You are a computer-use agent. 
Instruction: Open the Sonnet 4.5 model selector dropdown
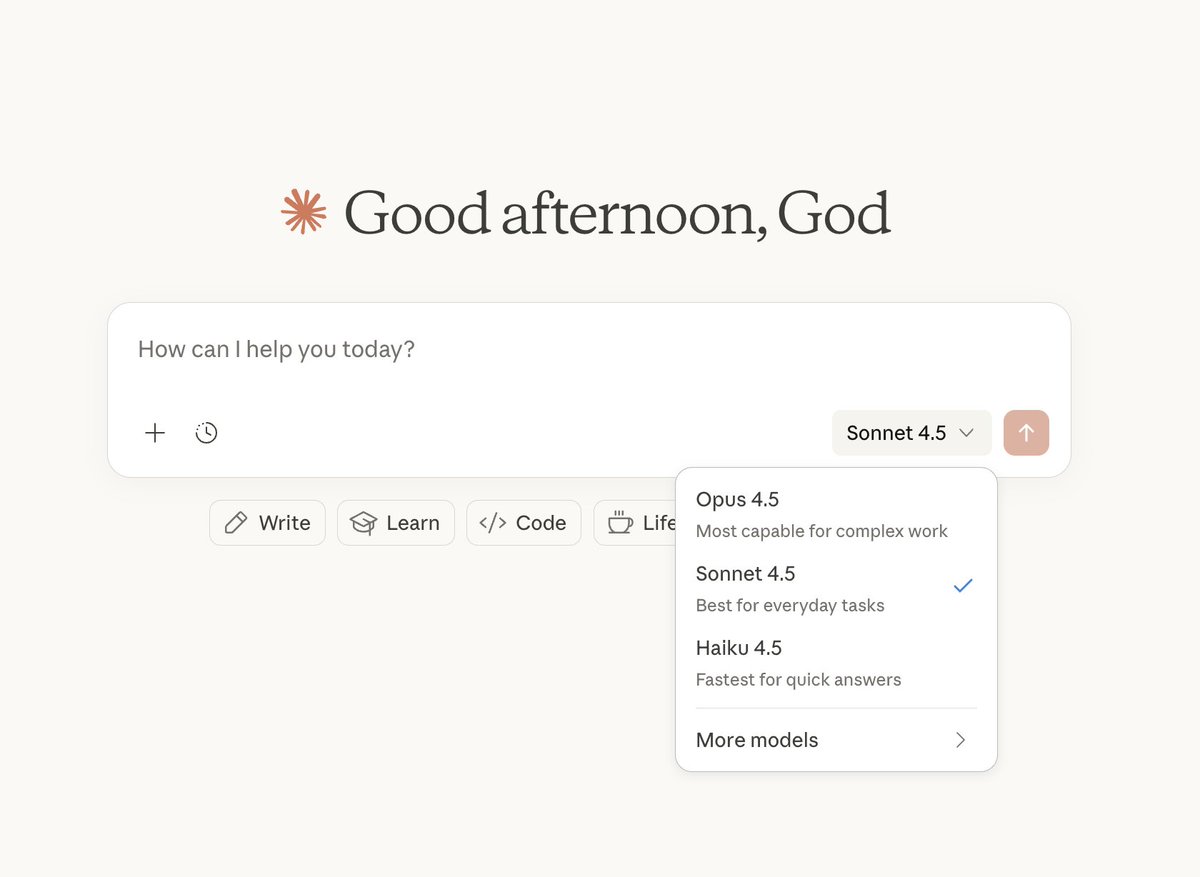coord(911,433)
